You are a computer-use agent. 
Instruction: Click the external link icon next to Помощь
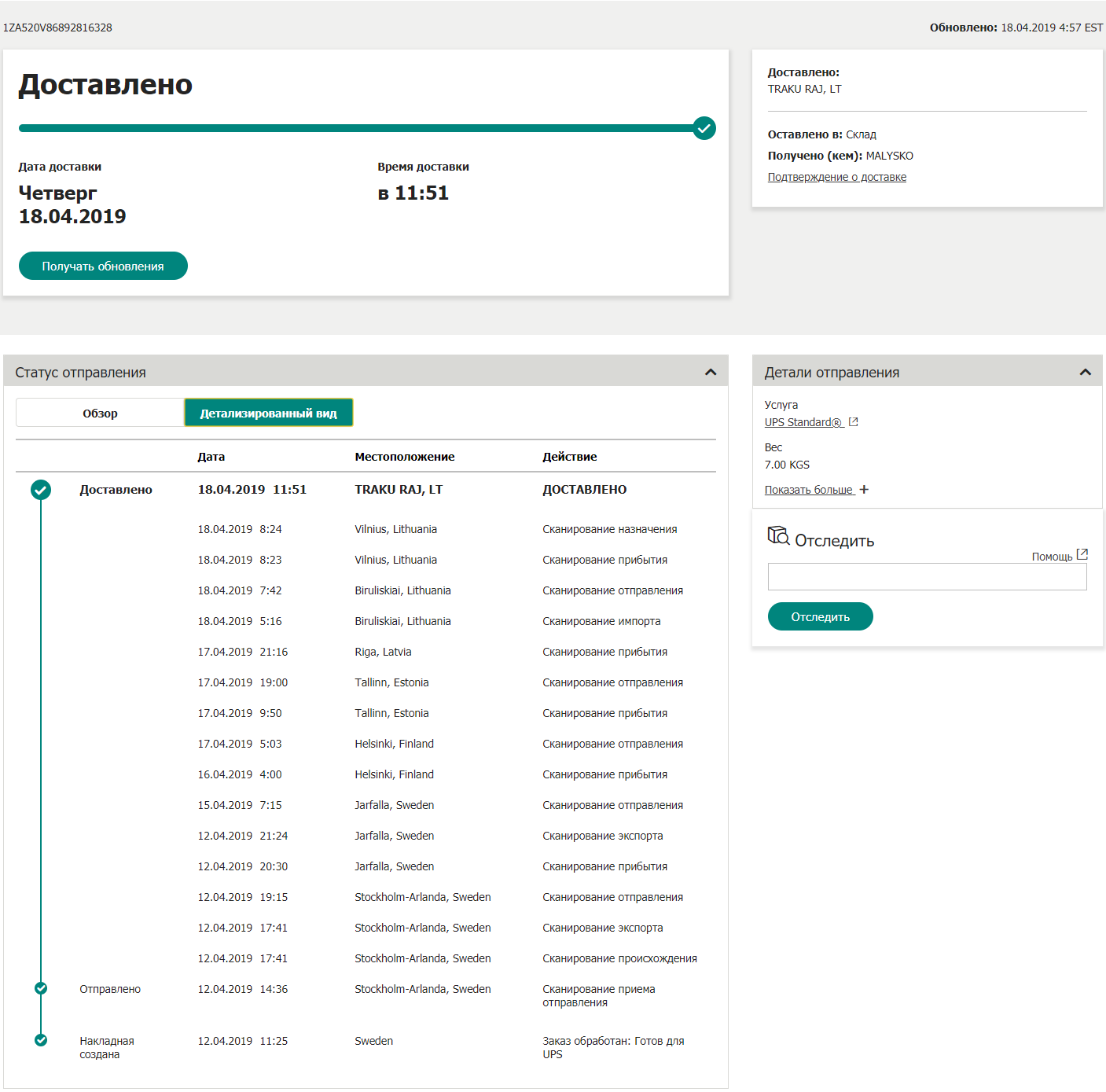[x=1082, y=554]
